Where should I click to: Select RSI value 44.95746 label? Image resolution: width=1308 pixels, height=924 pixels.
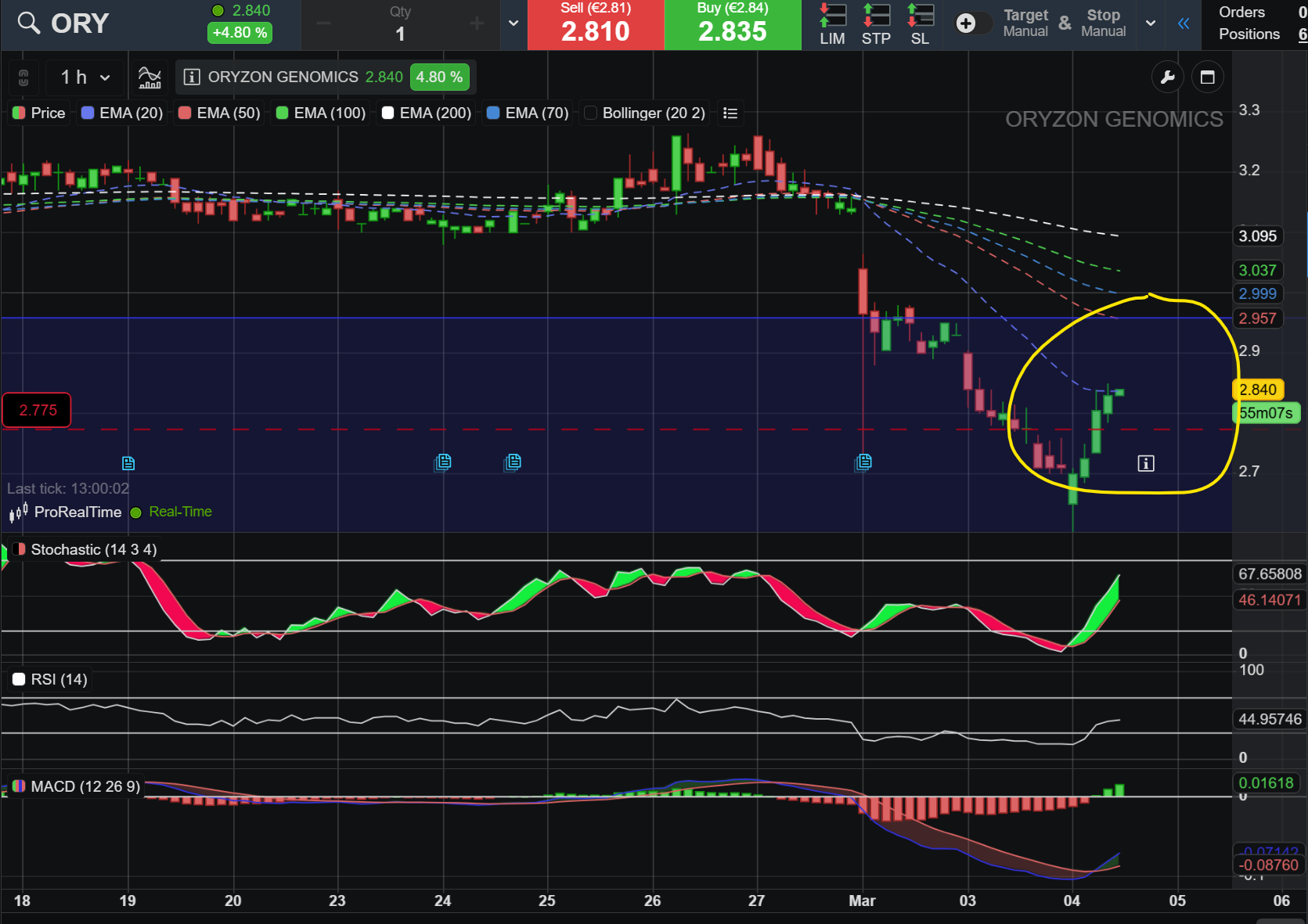click(1269, 719)
